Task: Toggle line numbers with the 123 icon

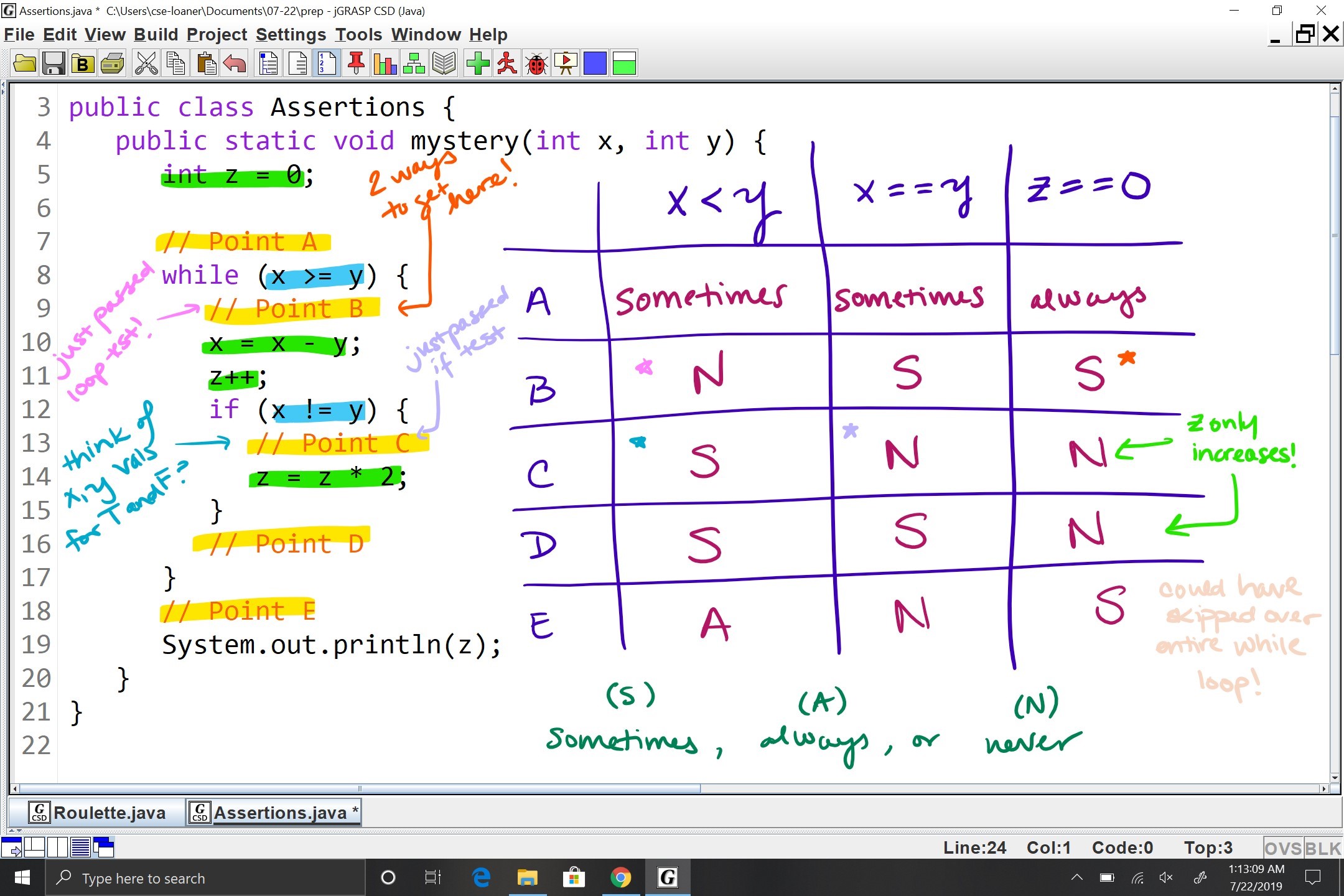Action: pos(325,63)
